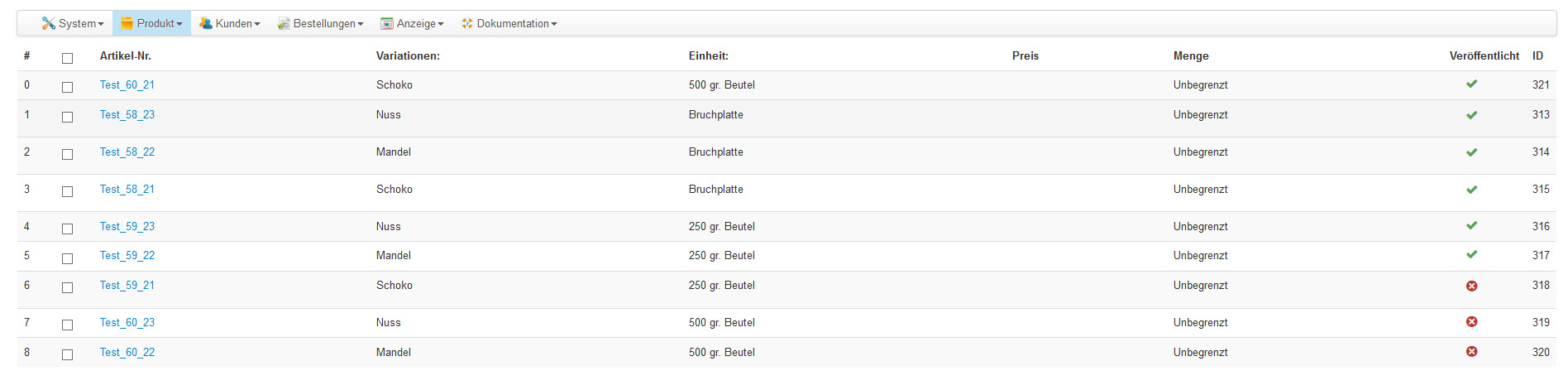
Task: Open the Kunden dropdown menu
Action: [230, 23]
